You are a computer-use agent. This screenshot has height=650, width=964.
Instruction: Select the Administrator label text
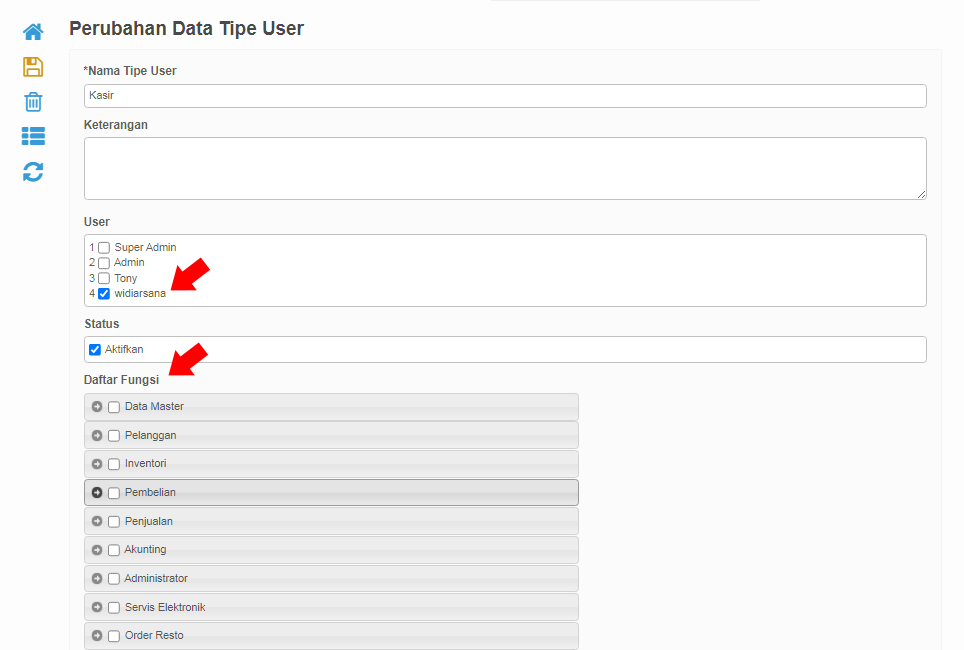[156, 579]
